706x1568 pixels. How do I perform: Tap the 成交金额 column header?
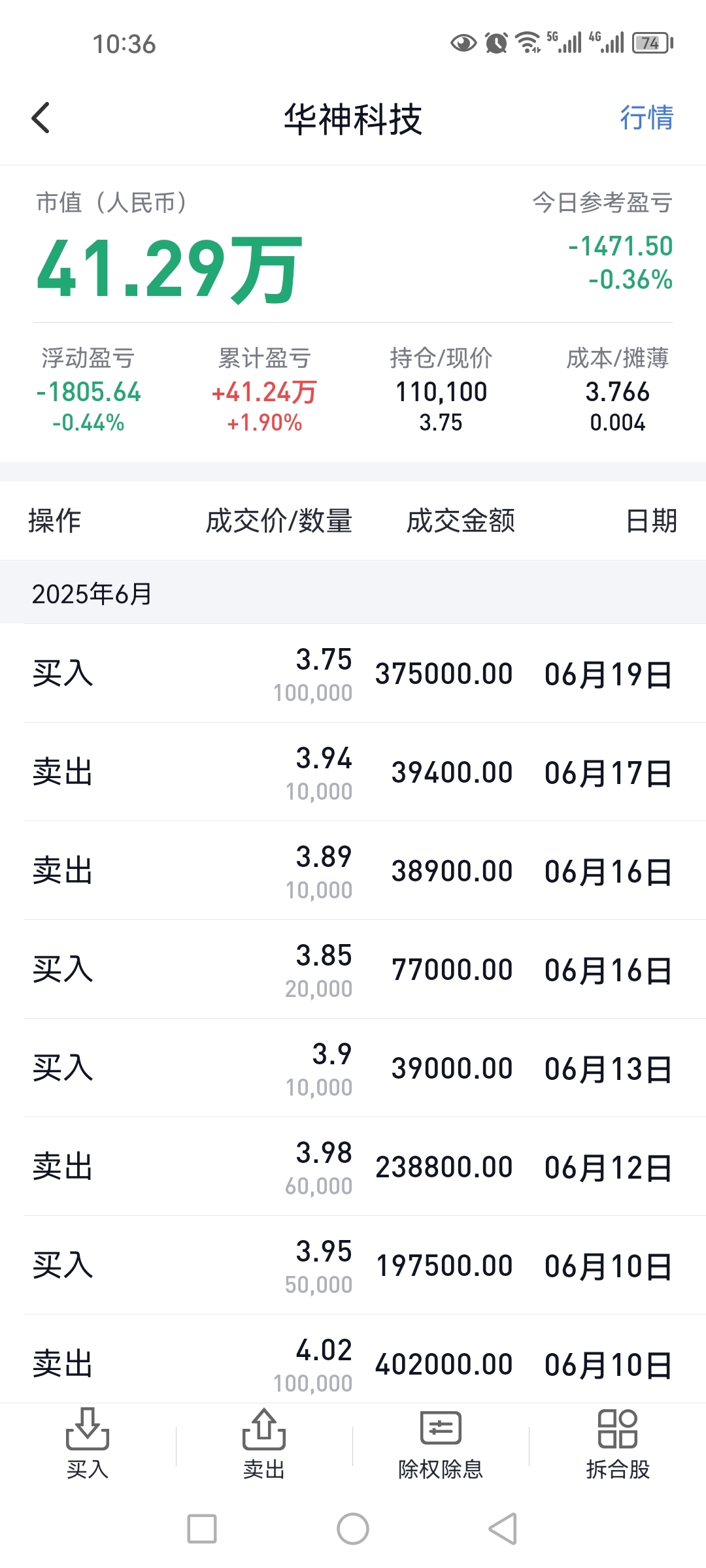(460, 521)
